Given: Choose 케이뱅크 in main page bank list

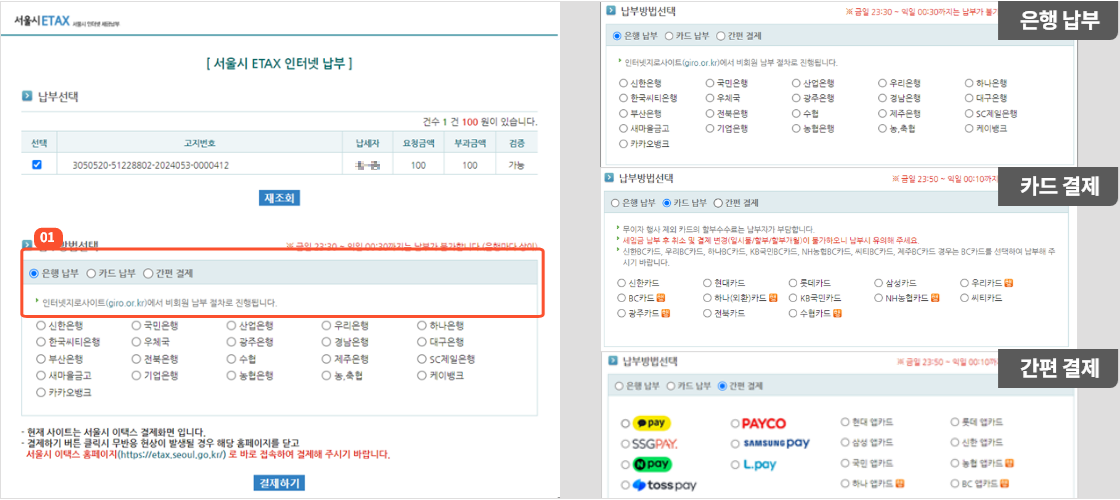Looking at the screenshot, I should pos(422,375).
